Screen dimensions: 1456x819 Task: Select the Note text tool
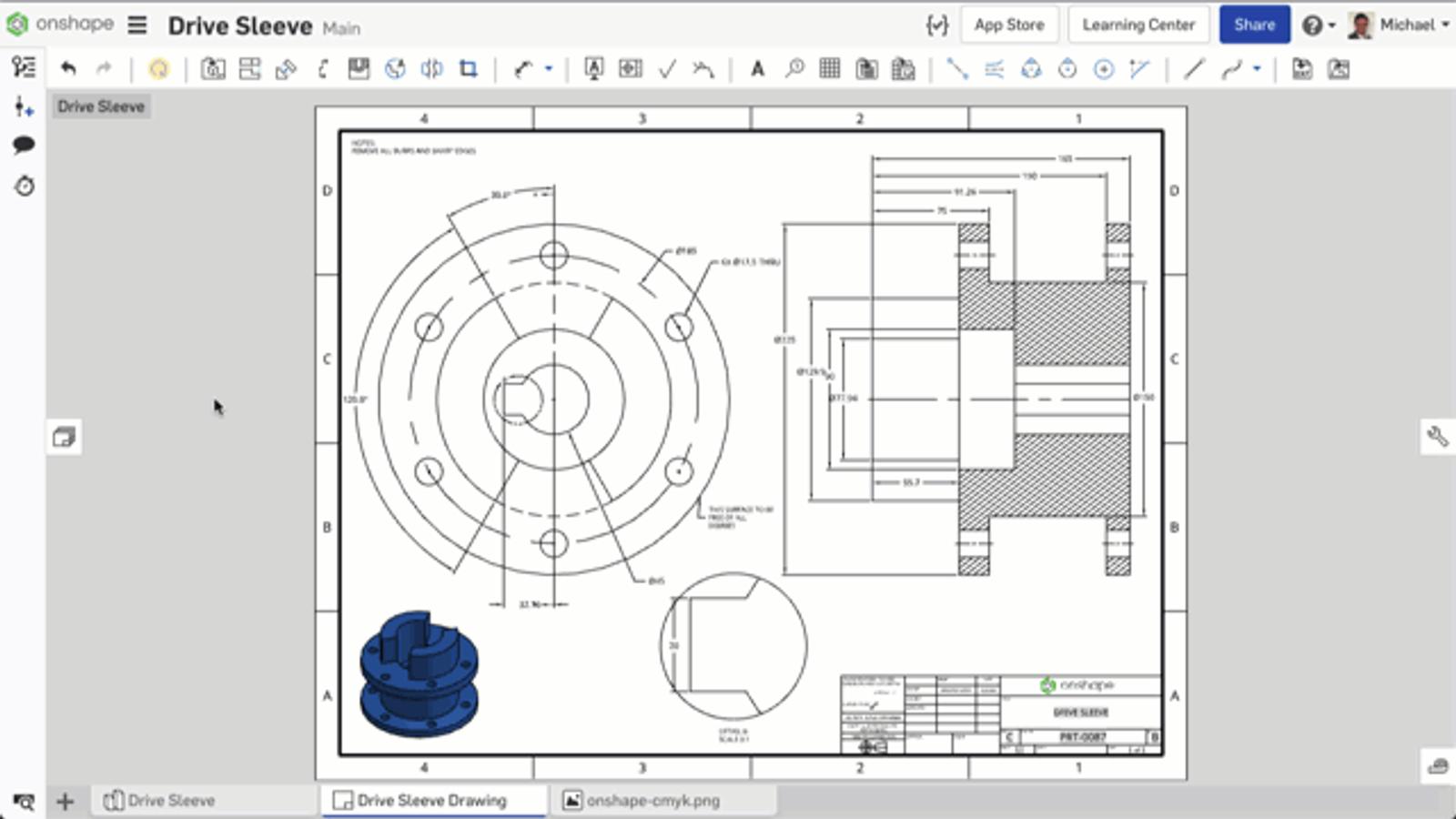pos(757,69)
